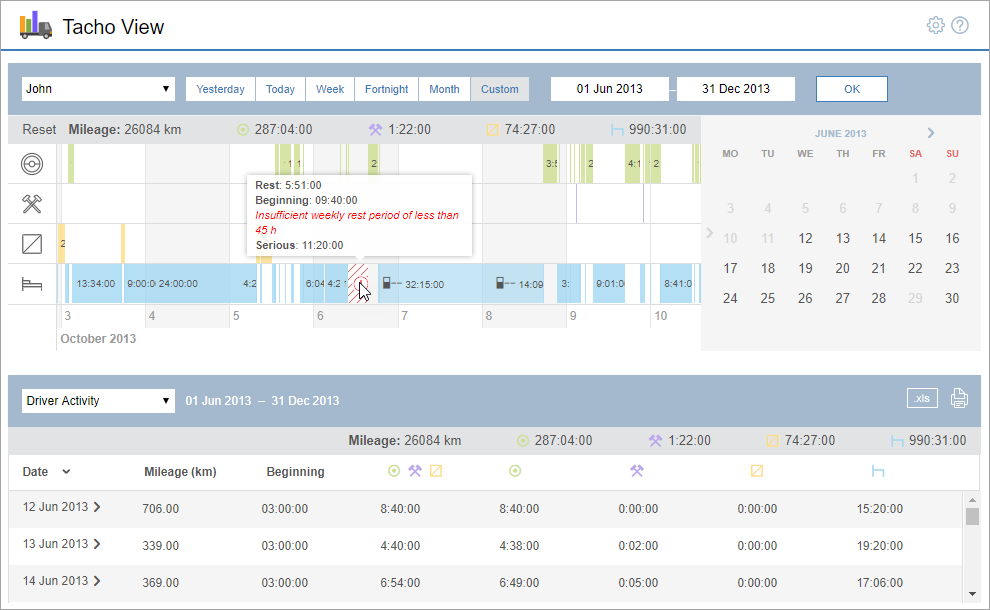Open settings gear icon
Viewport: 990px width, 610px height.
pos(935,26)
